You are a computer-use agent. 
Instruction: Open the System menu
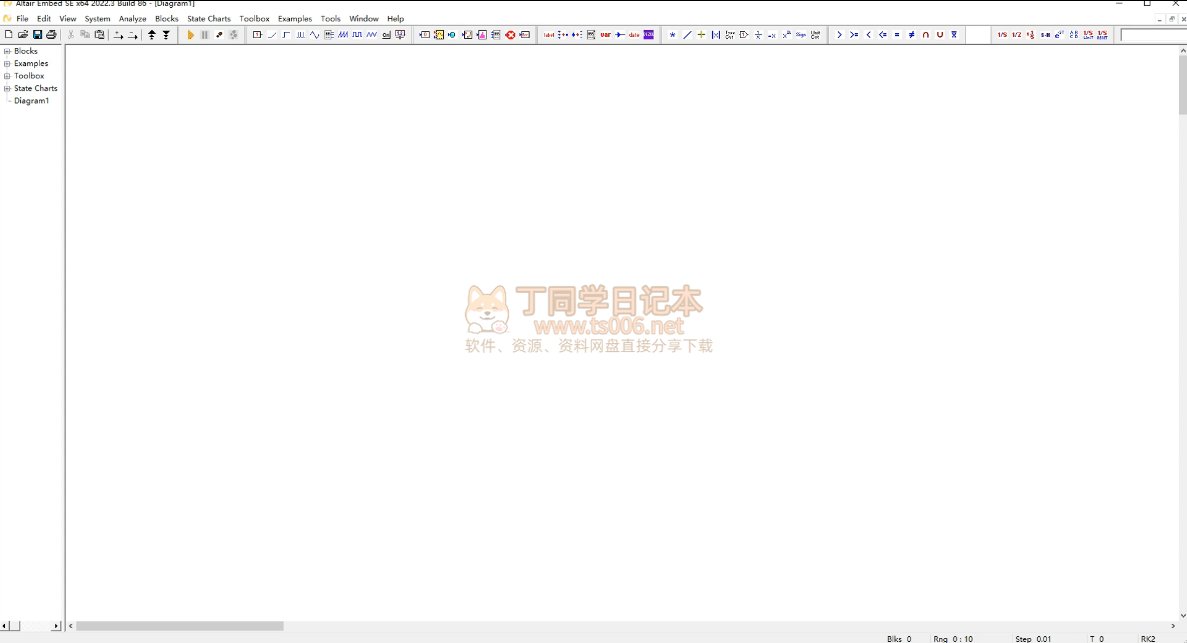pyautogui.click(x=97, y=19)
